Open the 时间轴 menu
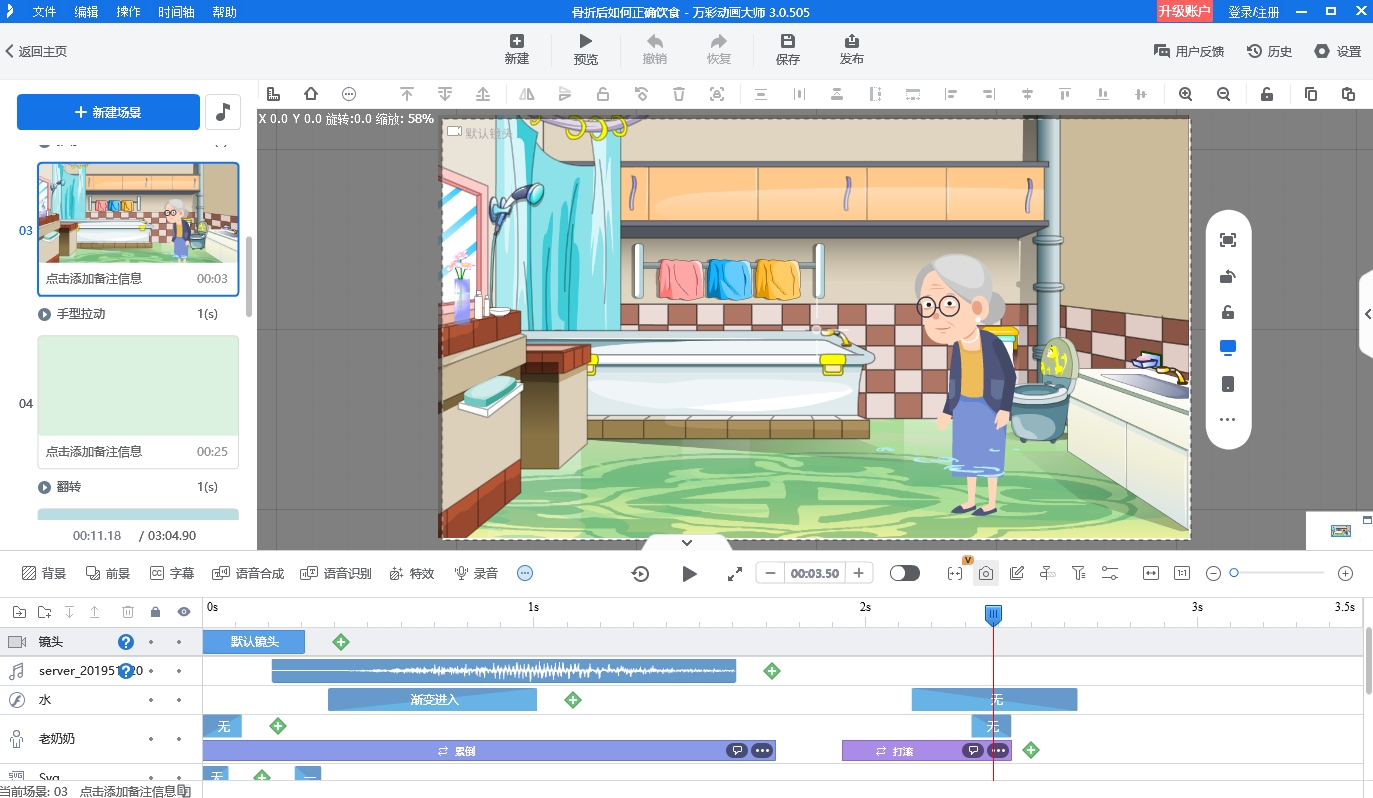 pyautogui.click(x=177, y=12)
